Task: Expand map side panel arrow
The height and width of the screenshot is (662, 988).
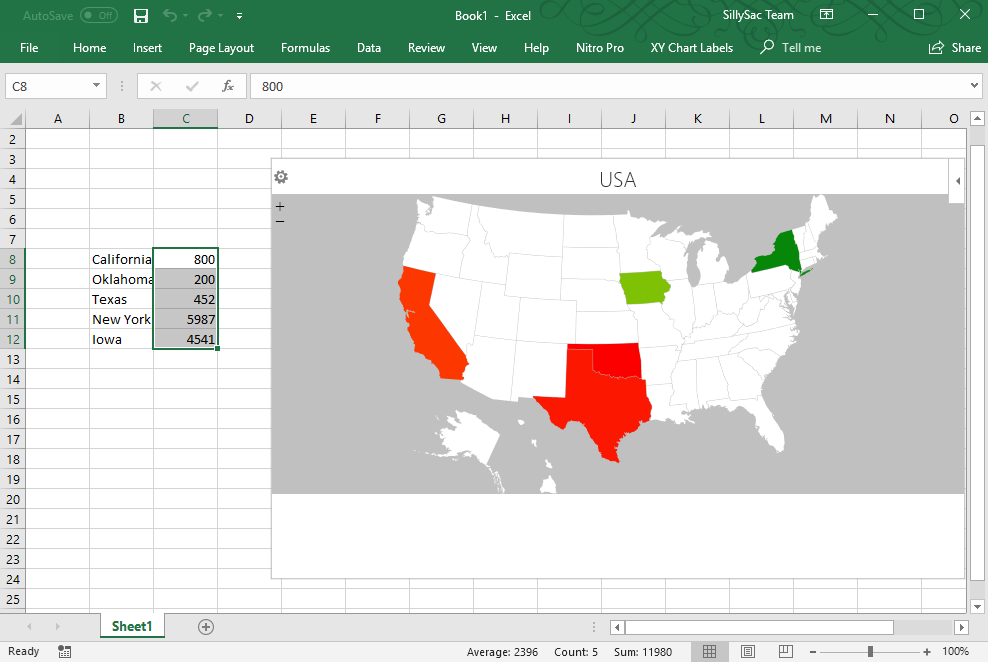Action: click(x=957, y=181)
